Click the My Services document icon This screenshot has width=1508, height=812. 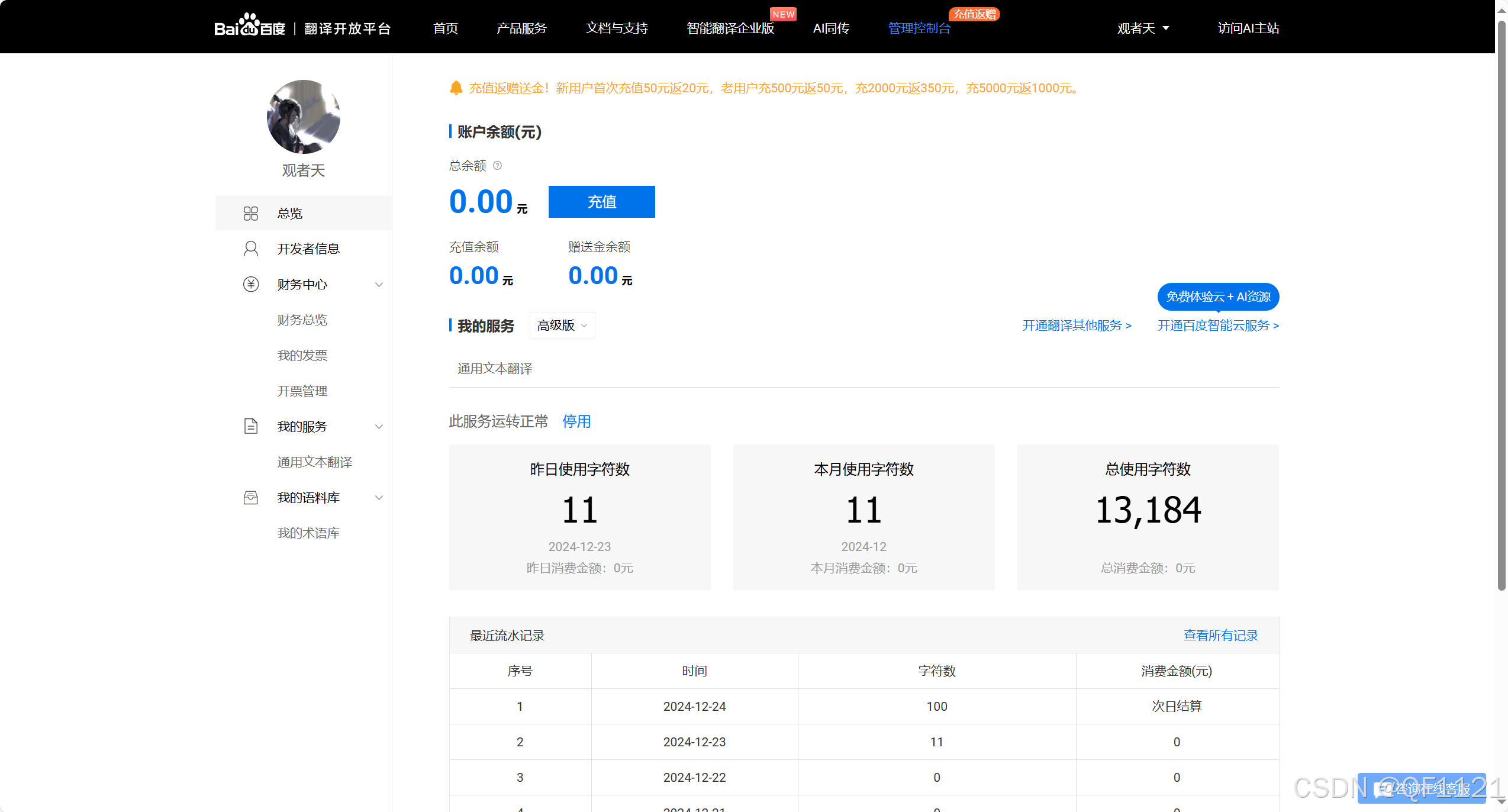pyautogui.click(x=251, y=426)
